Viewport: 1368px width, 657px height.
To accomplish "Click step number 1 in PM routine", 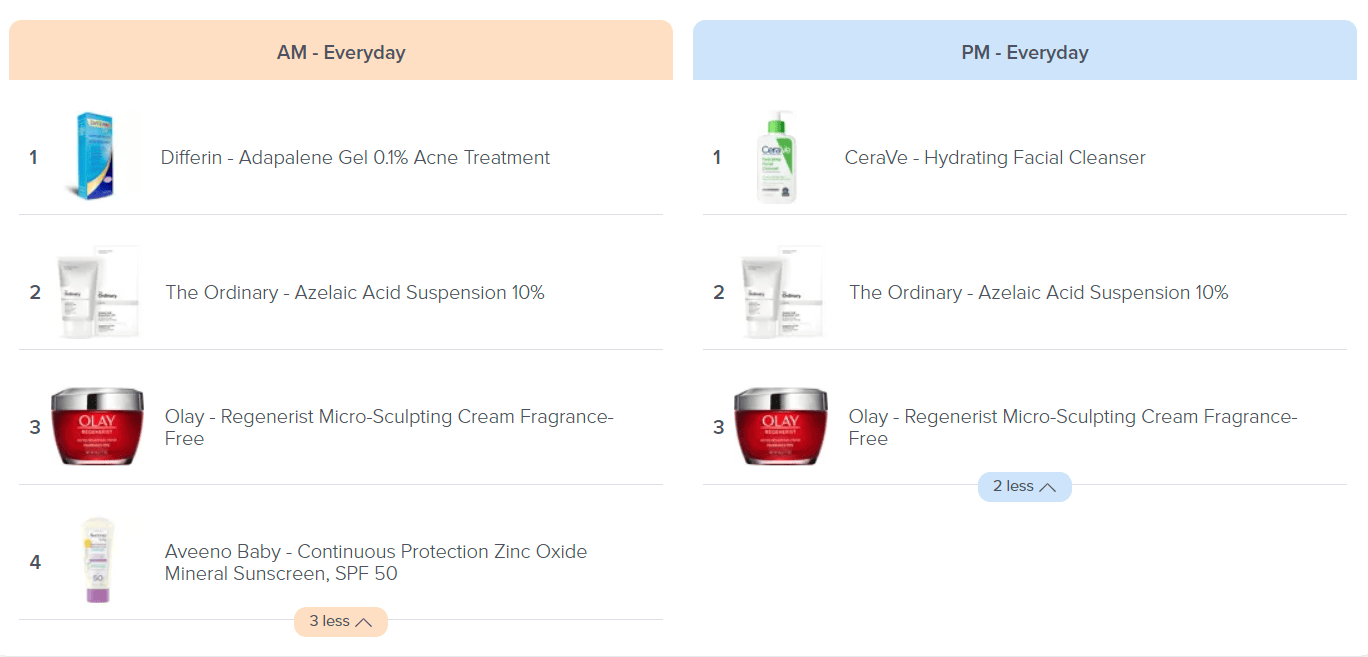I will pyautogui.click(x=716, y=158).
